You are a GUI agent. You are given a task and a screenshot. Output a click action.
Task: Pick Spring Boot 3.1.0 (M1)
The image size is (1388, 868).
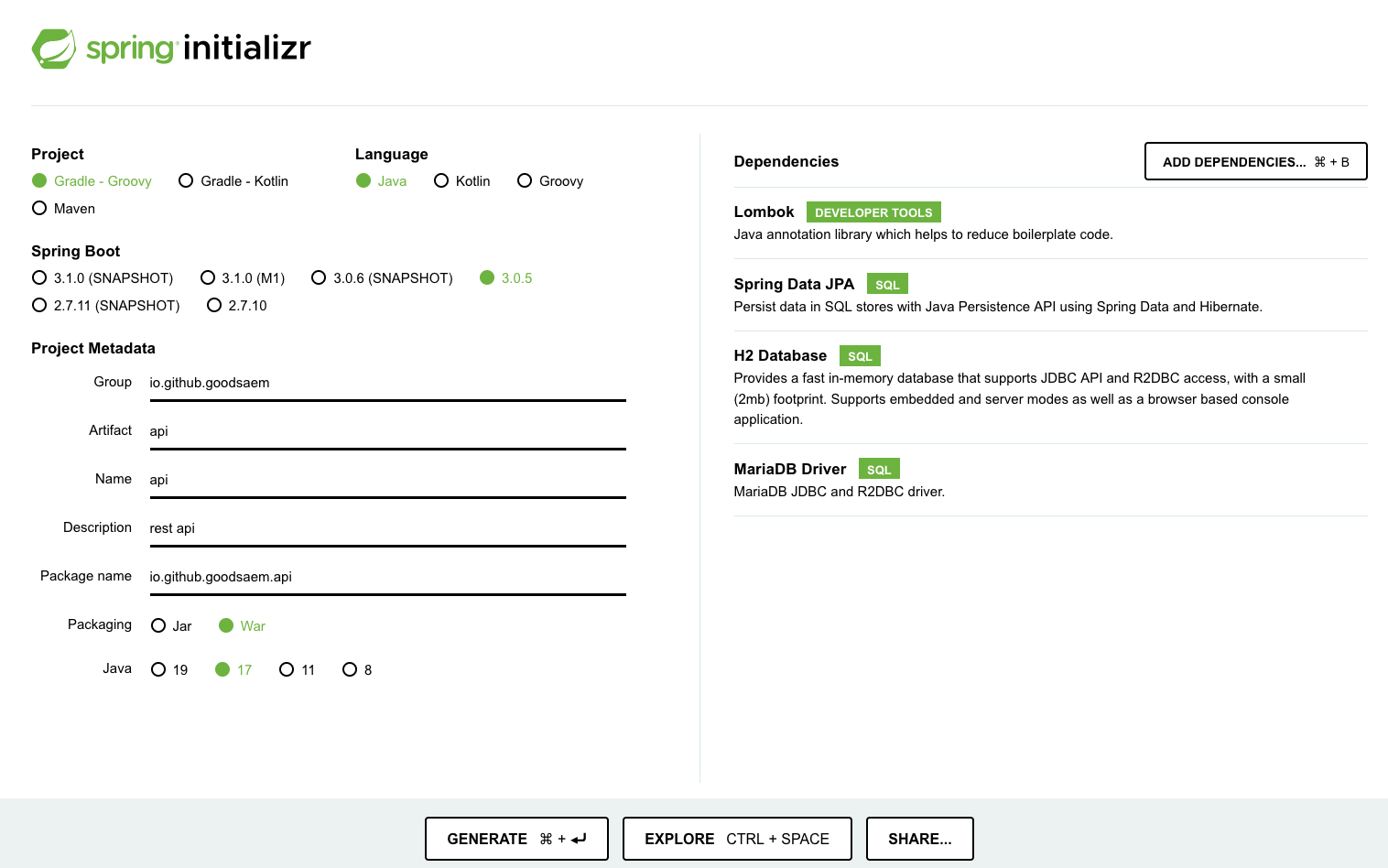point(243,278)
